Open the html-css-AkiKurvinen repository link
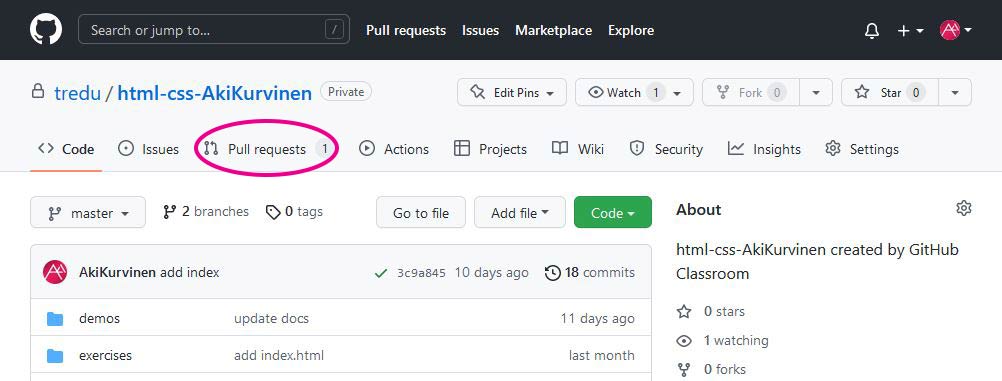The image size is (1002, 381). click(215, 93)
